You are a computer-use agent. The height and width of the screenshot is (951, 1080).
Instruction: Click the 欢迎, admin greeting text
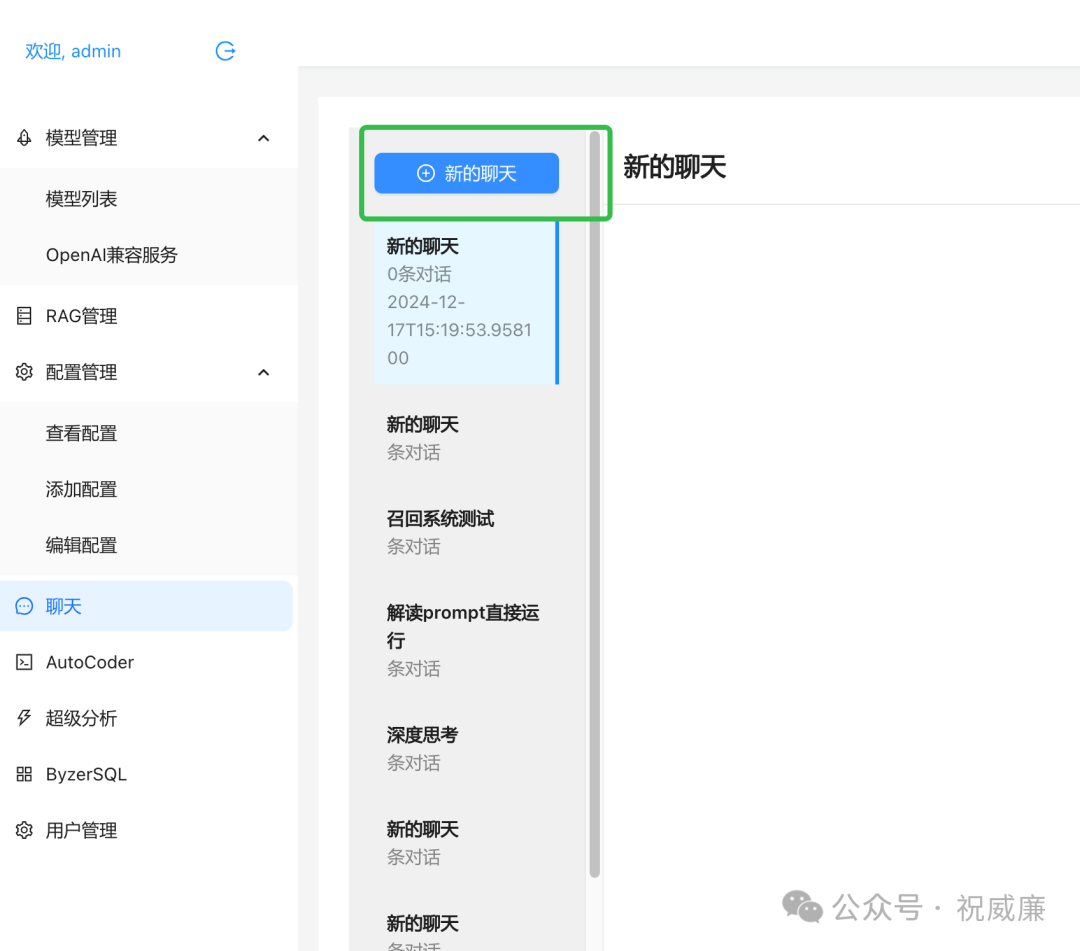point(73,51)
